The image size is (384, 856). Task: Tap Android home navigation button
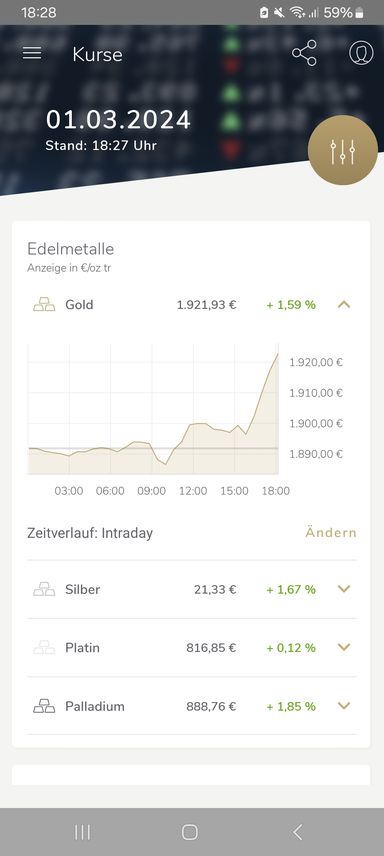pyautogui.click(x=190, y=832)
